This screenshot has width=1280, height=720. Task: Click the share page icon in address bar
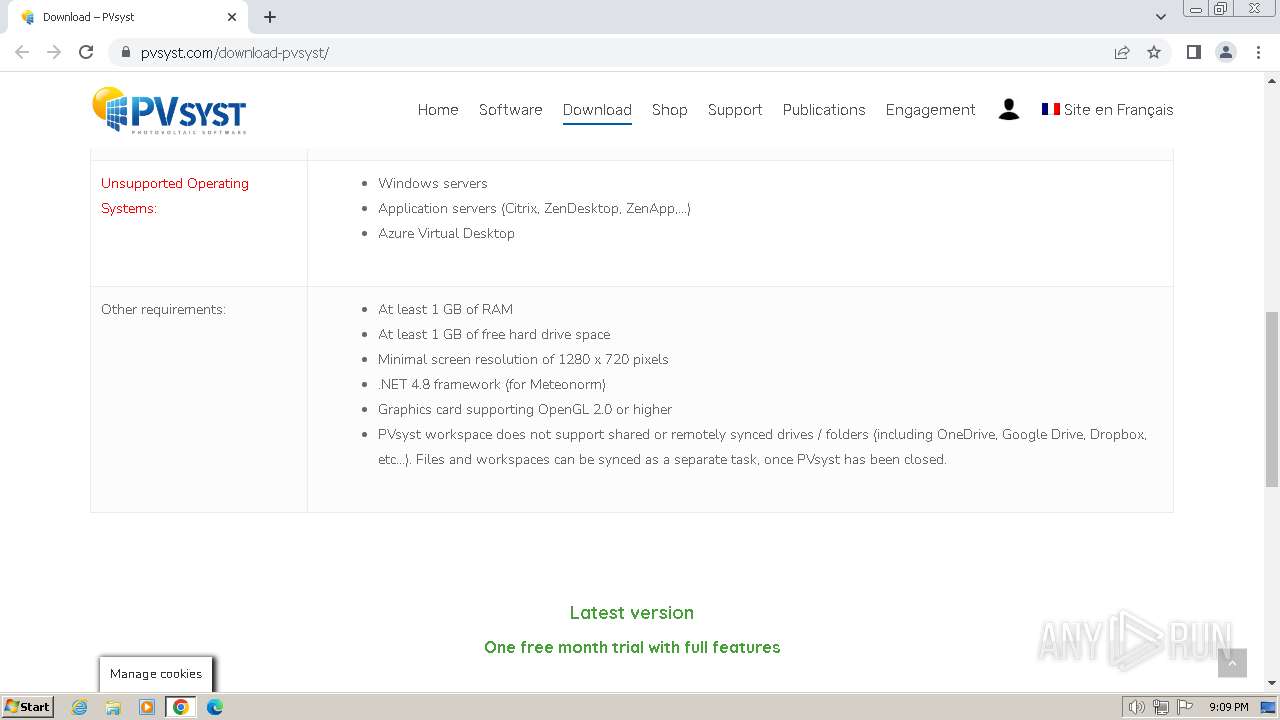tap(1122, 52)
